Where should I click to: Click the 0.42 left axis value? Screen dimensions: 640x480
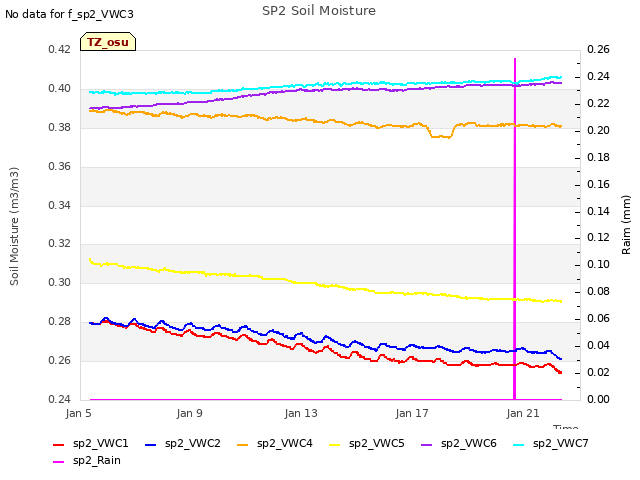coord(60,49)
